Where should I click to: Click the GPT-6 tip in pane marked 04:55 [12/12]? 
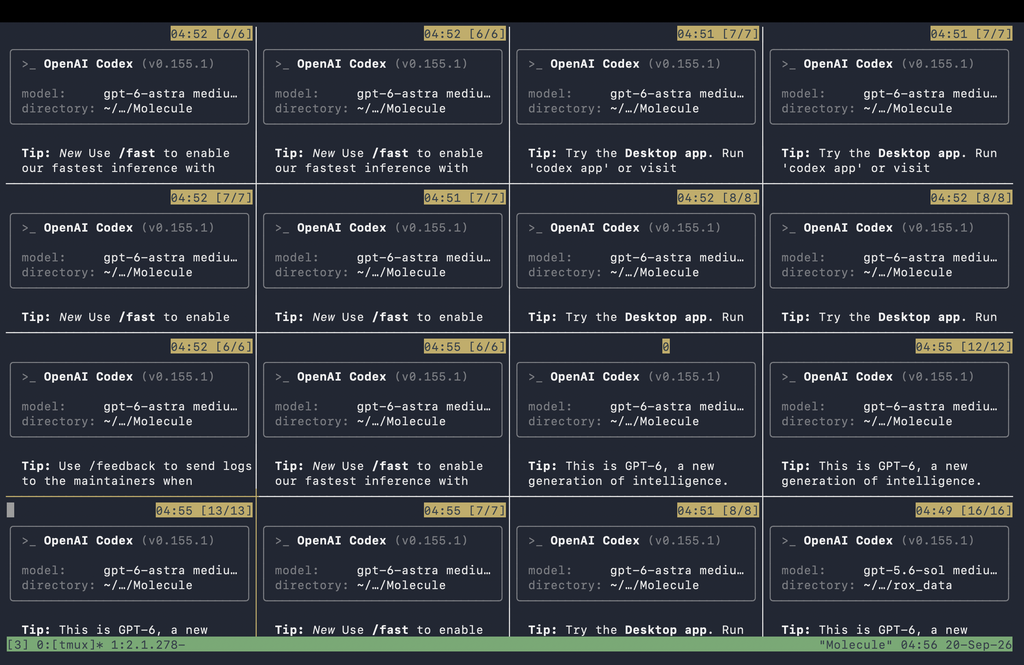[x=881, y=474]
